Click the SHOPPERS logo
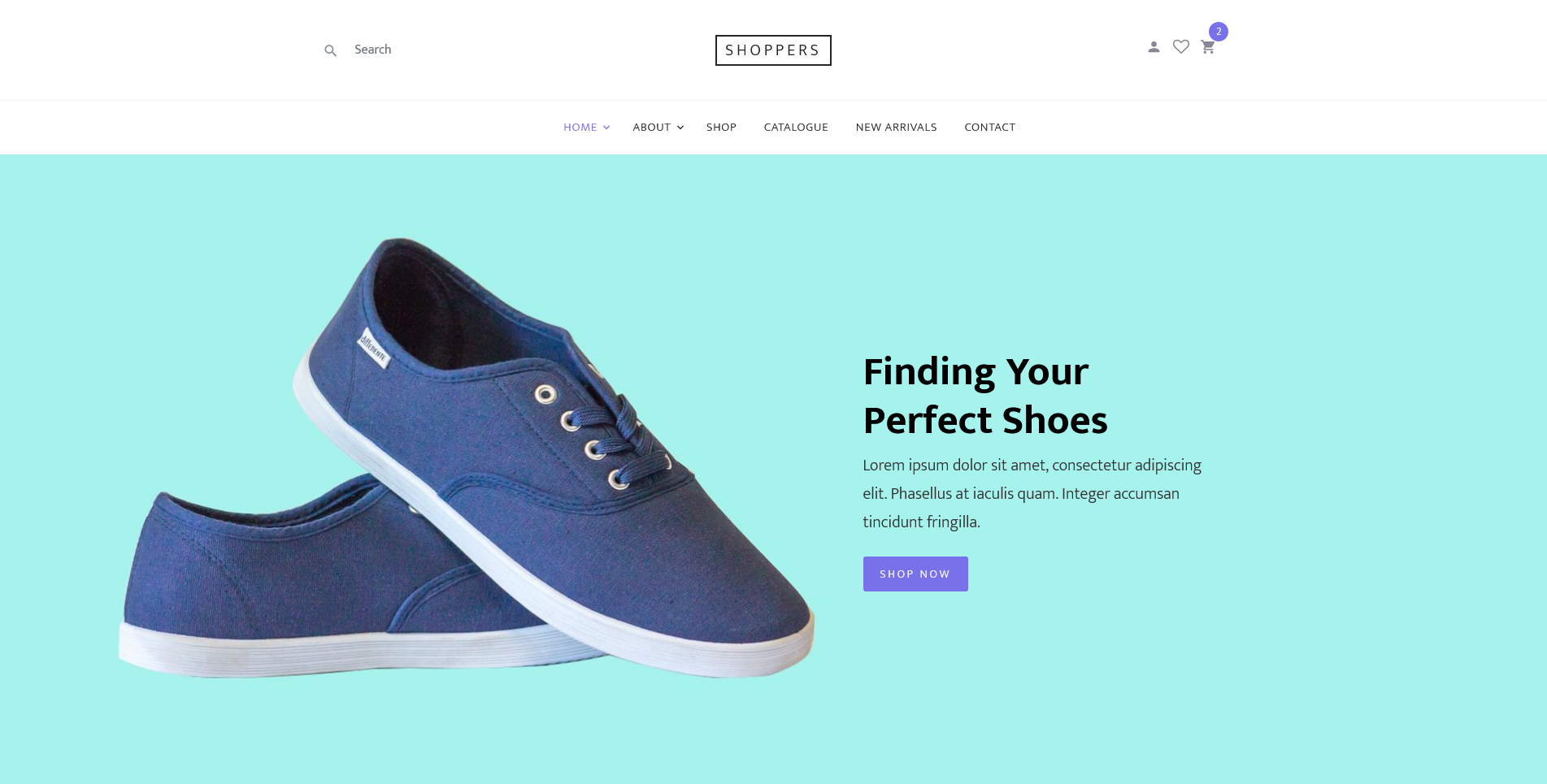Viewport: 1547px width, 784px height. (773, 50)
